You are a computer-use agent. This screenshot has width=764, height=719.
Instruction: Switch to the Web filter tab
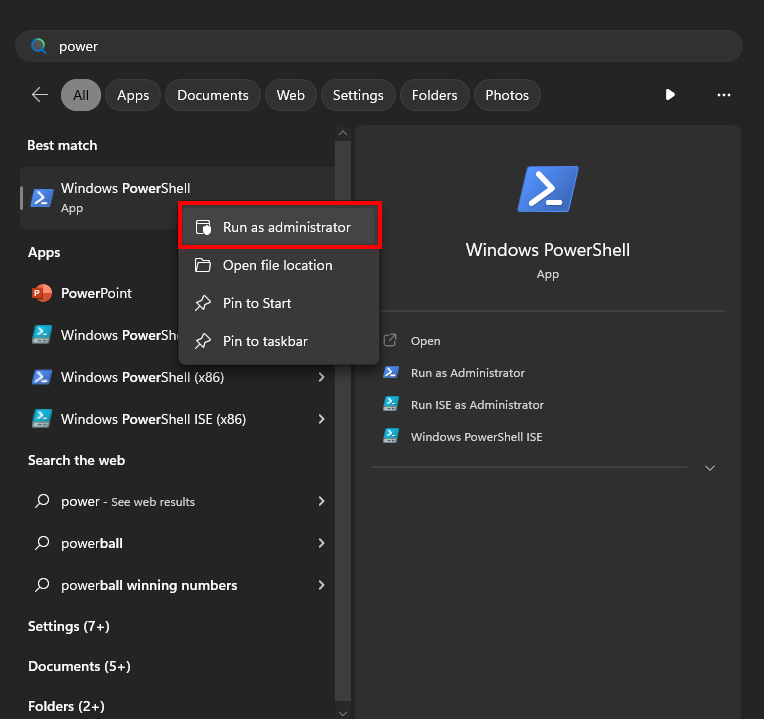click(x=291, y=95)
